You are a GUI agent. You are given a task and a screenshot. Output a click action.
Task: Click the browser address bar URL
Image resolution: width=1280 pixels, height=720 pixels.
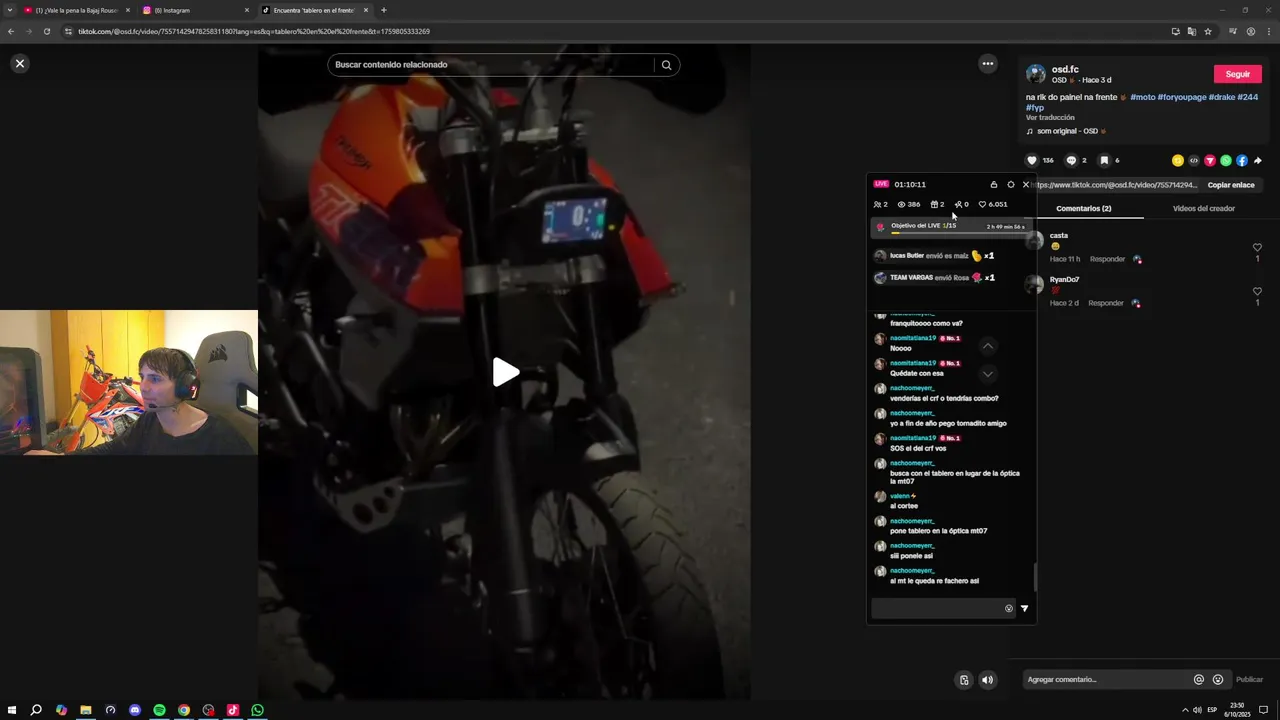tap(254, 32)
